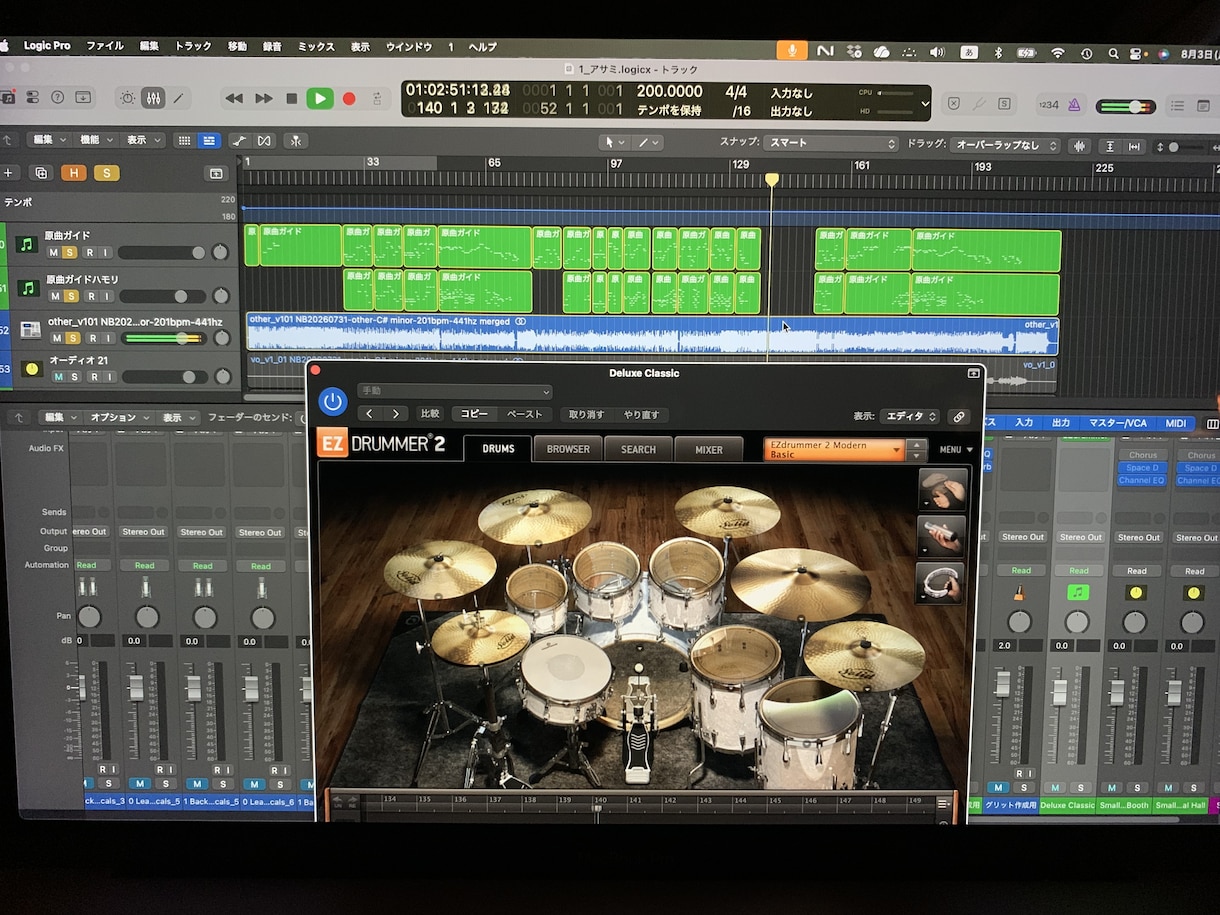Click the plug-in link chain icon
Viewport: 1220px width, 915px height.
[959, 416]
